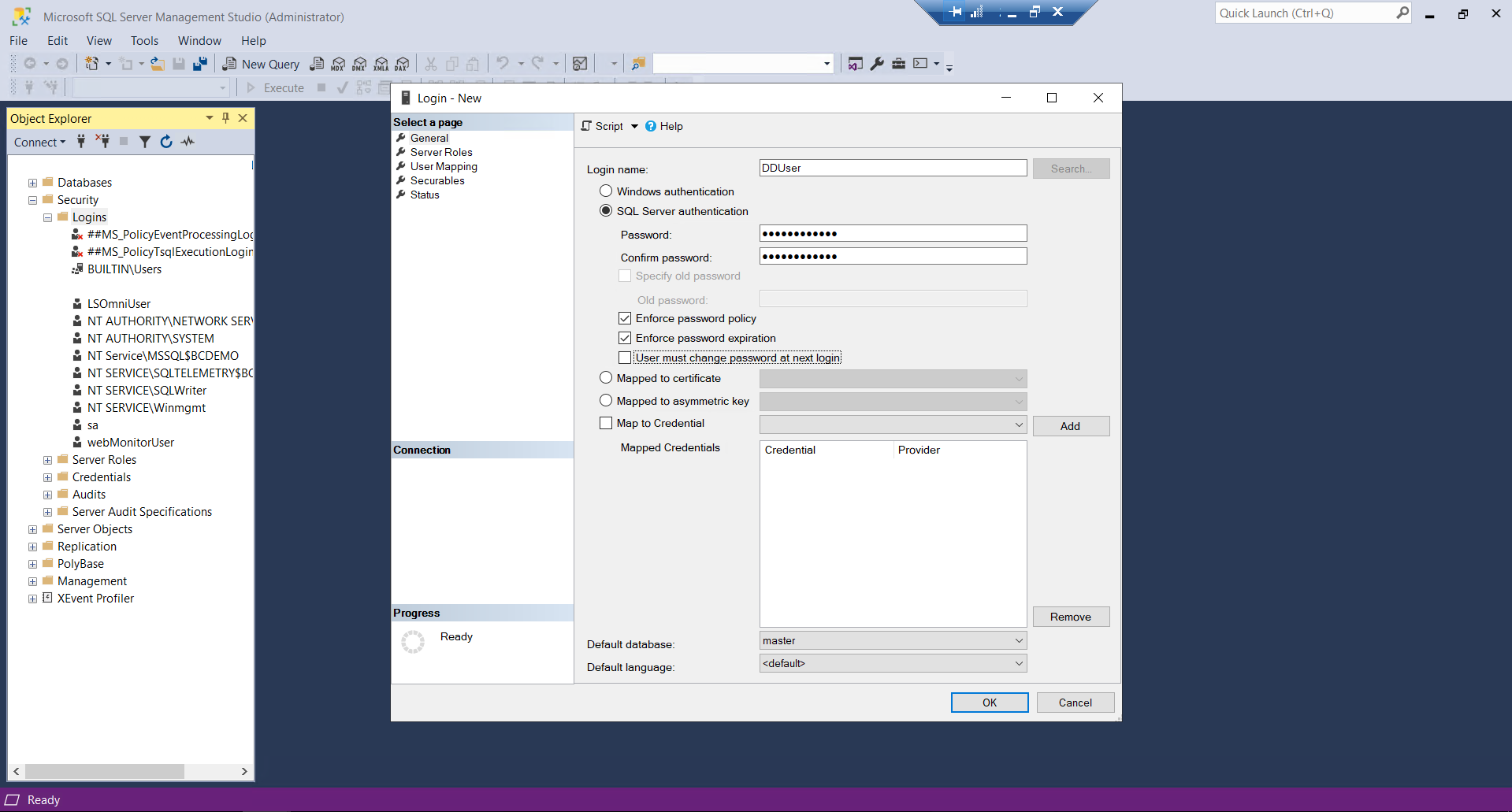
Task: Select Mapped to asymmetric key radio button
Action: tap(606, 400)
